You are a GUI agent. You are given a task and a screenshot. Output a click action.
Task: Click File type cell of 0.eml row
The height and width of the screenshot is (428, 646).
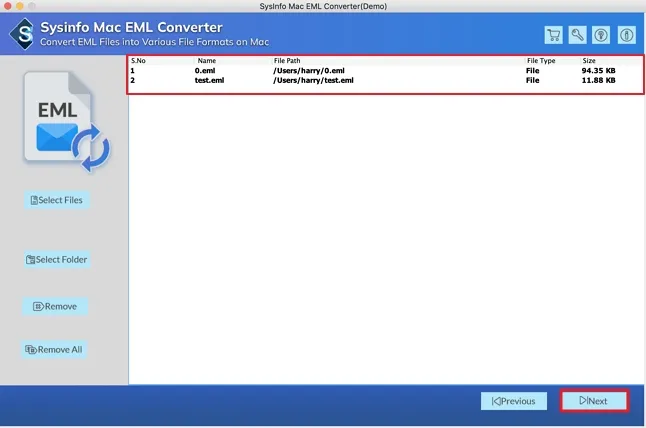click(x=533, y=70)
